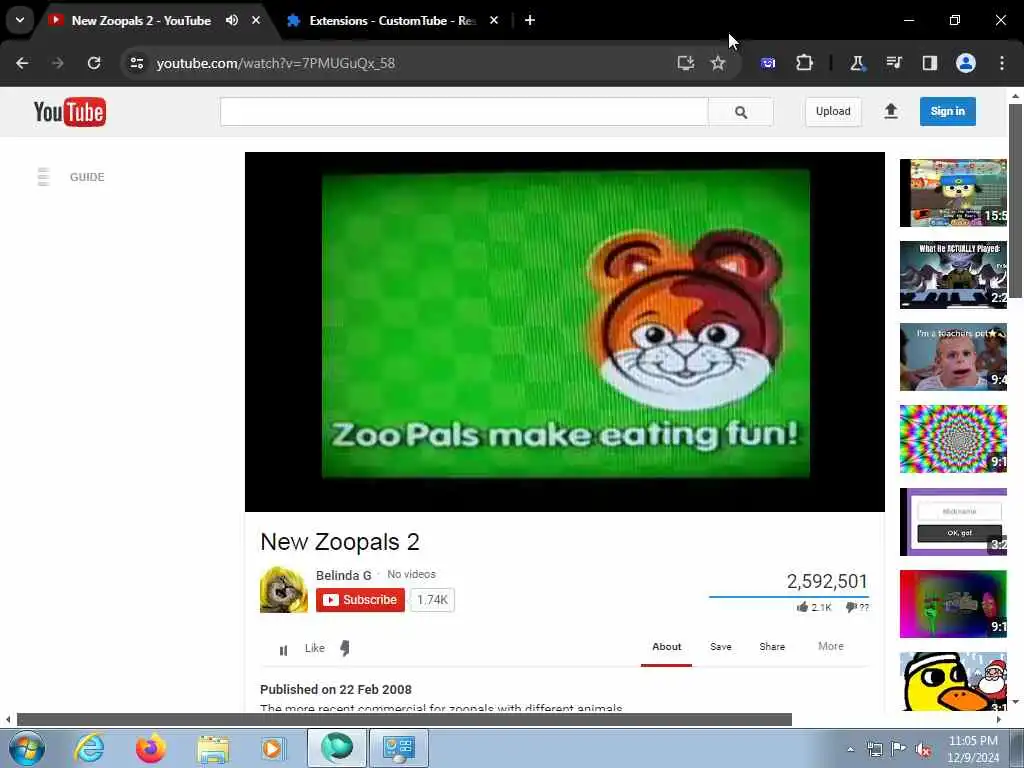Click the 2,592,501 view count
This screenshot has width=1024, height=768.
[827, 581]
